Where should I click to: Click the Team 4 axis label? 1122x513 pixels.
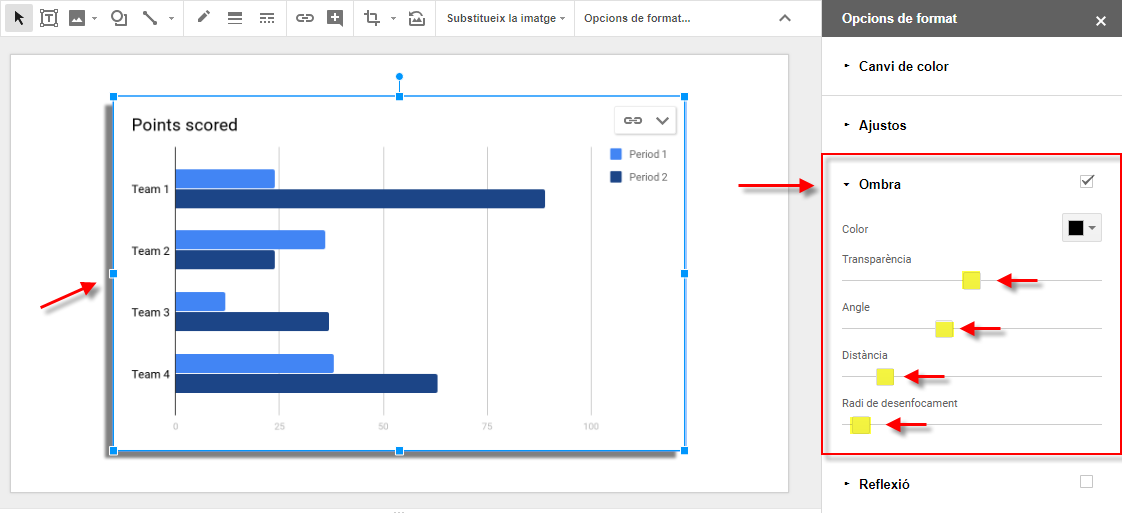[150, 373]
